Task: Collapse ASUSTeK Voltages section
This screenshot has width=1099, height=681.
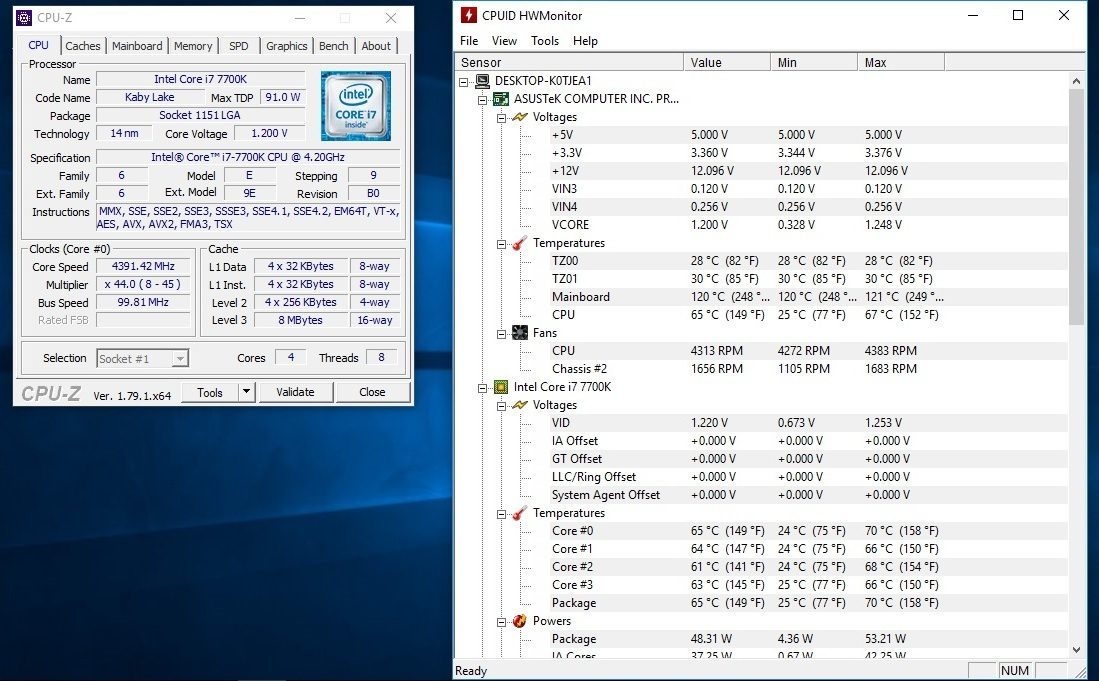Action: pyautogui.click(x=502, y=118)
